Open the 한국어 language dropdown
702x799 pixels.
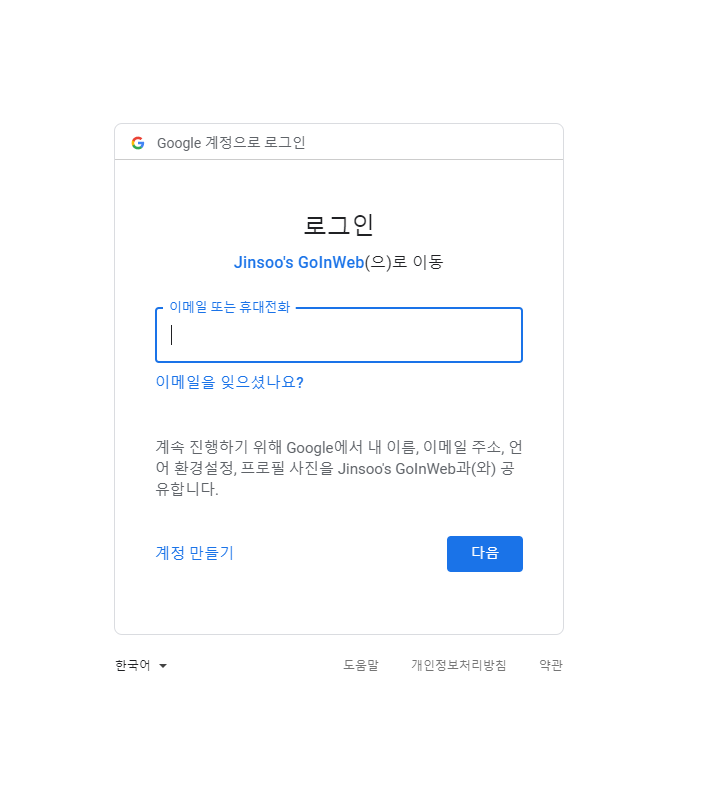(x=141, y=665)
